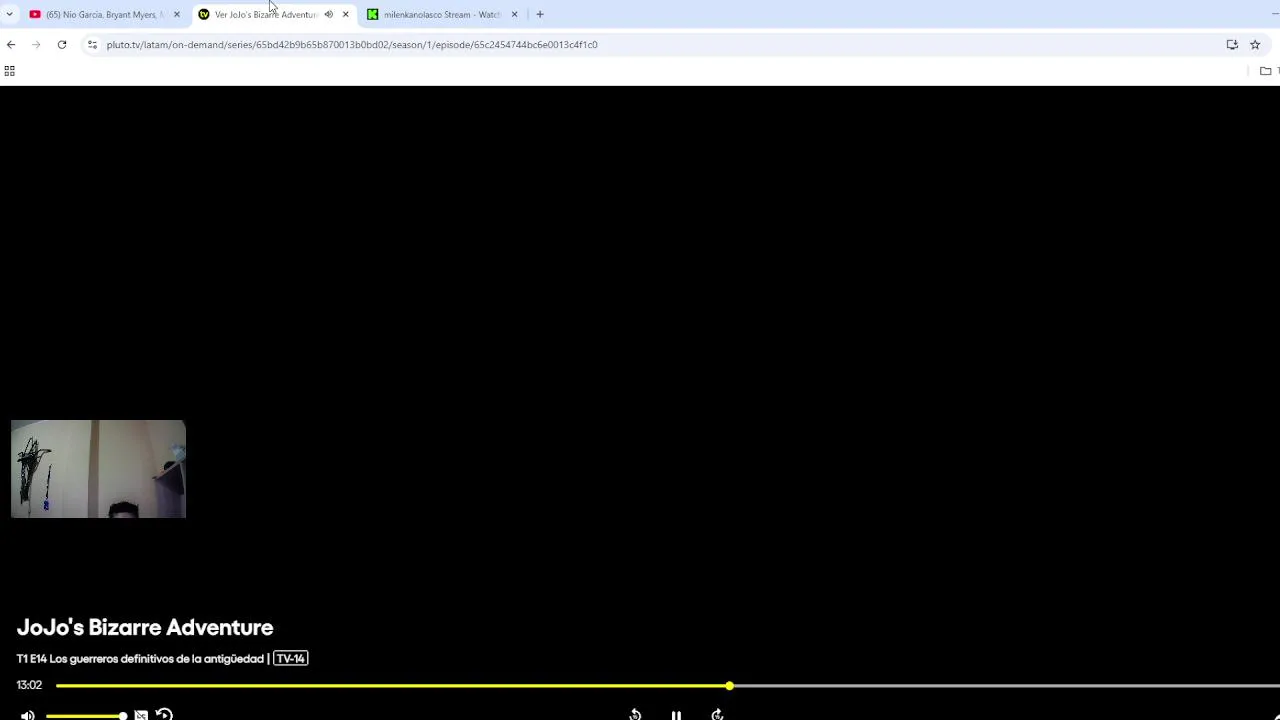Click the episode title Los guerreros definitivos
The width and height of the screenshot is (1280, 720).
pos(157,658)
